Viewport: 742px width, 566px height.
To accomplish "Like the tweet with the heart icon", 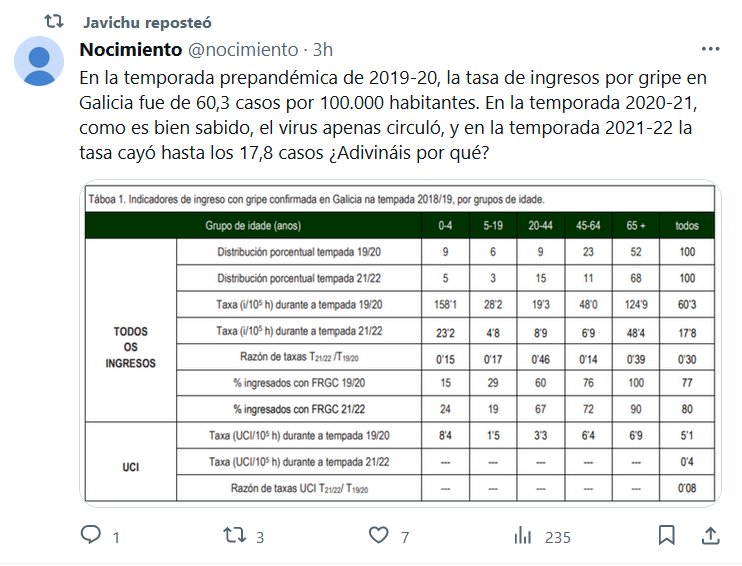I will (x=378, y=537).
